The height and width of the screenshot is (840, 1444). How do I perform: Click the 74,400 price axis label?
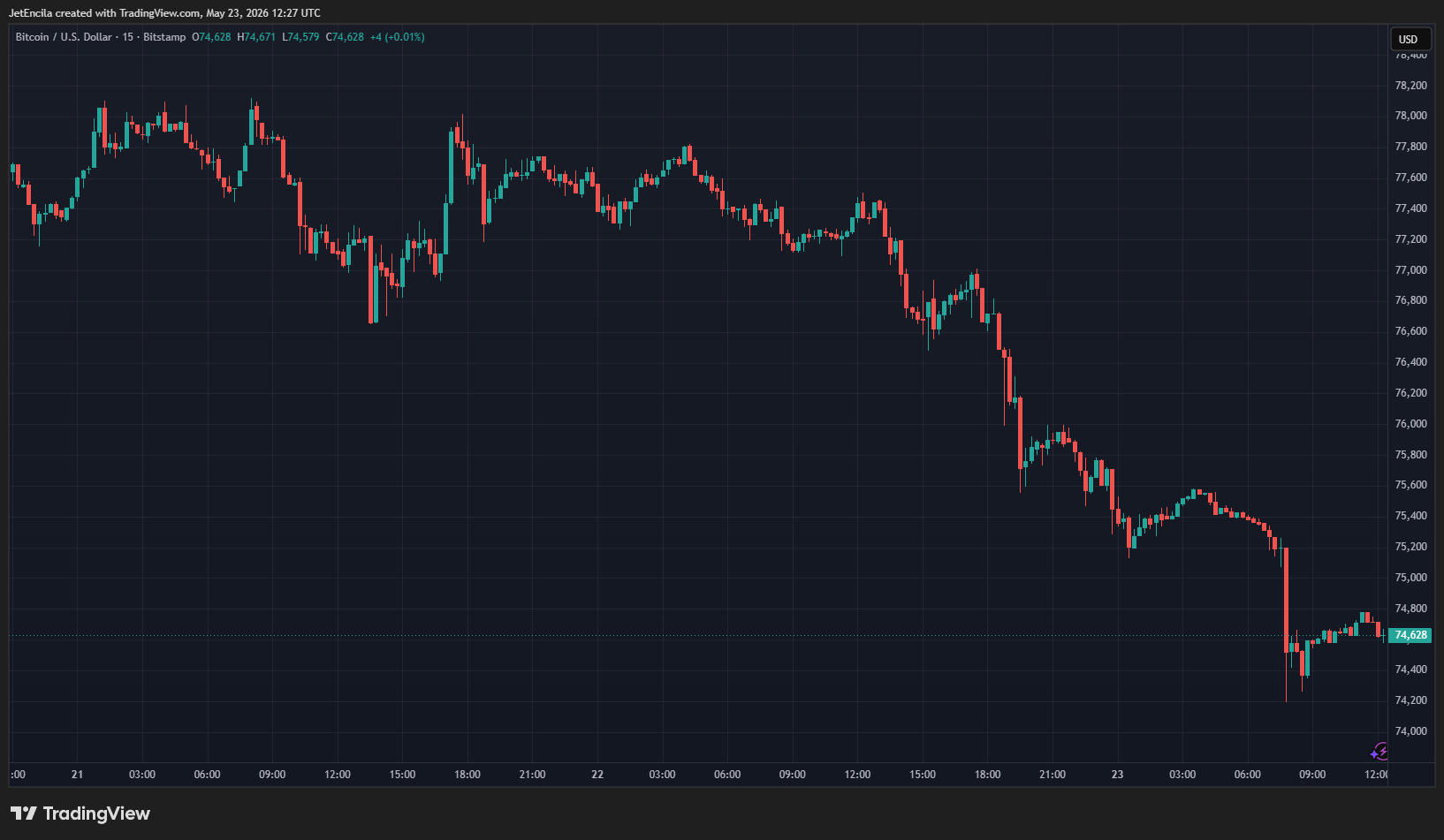(1410, 670)
